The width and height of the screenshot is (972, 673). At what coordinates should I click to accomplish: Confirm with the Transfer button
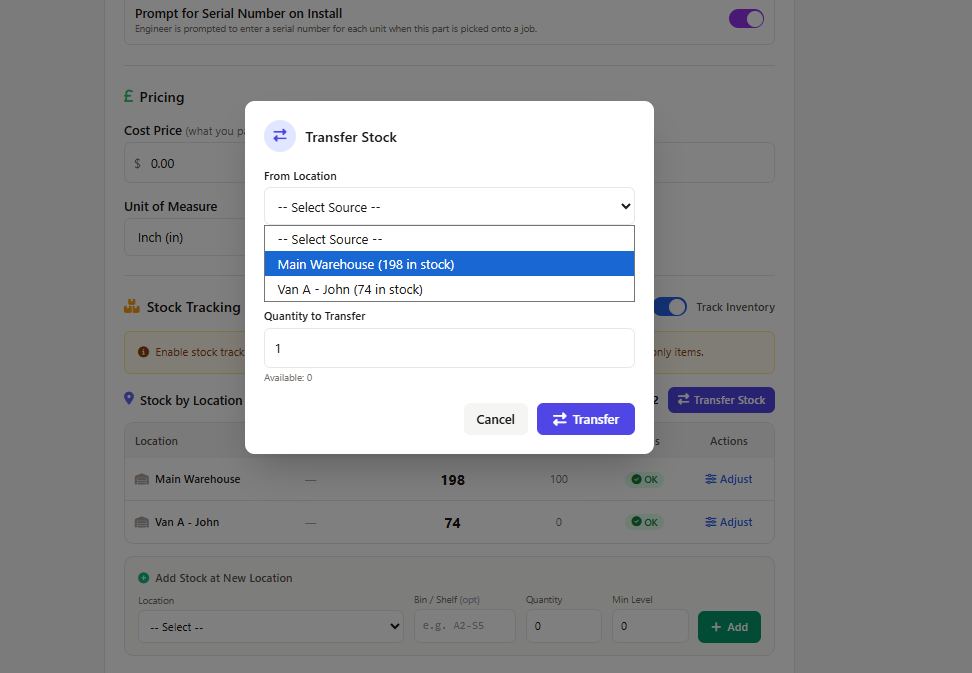point(586,419)
